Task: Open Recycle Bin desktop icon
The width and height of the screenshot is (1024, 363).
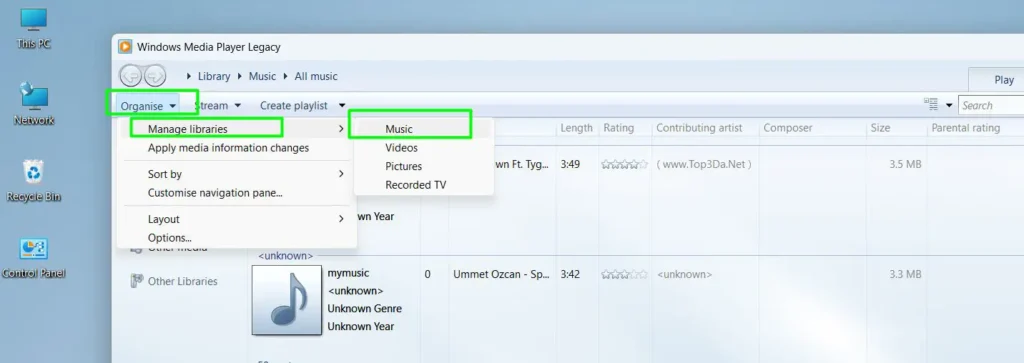Action: click(x=33, y=182)
